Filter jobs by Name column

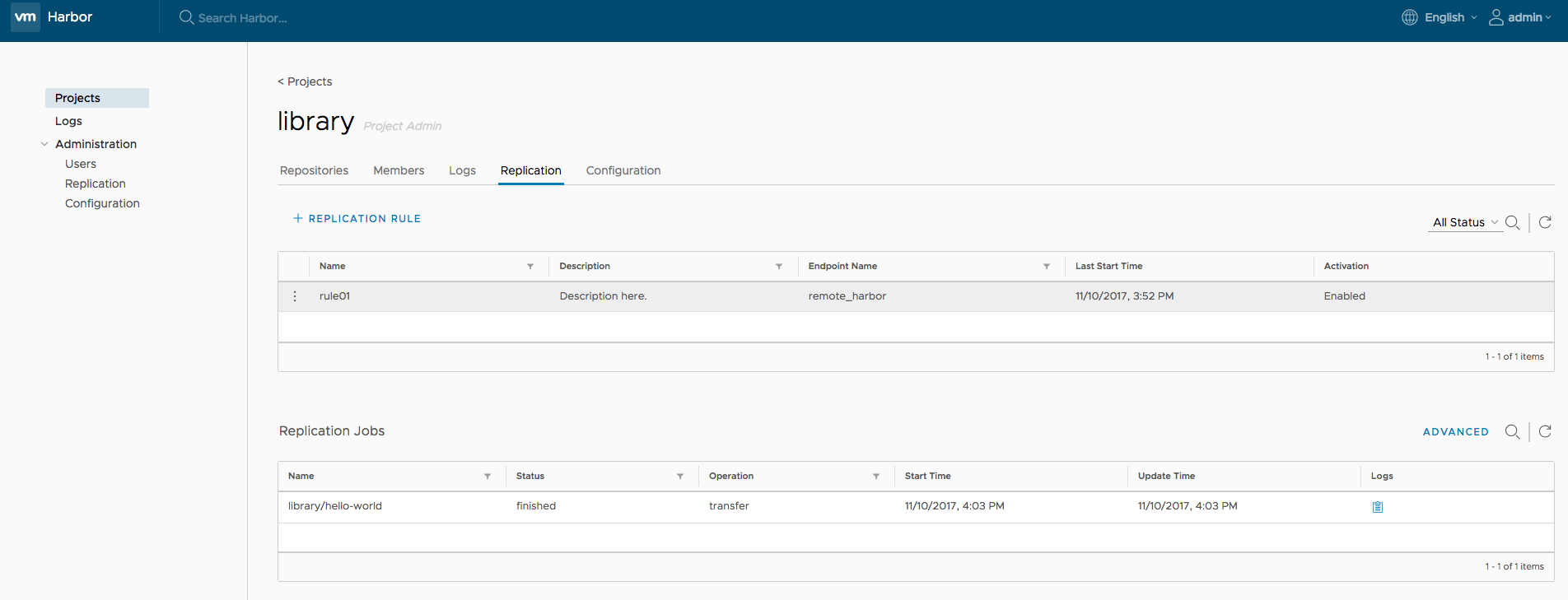(x=488, y=477)
